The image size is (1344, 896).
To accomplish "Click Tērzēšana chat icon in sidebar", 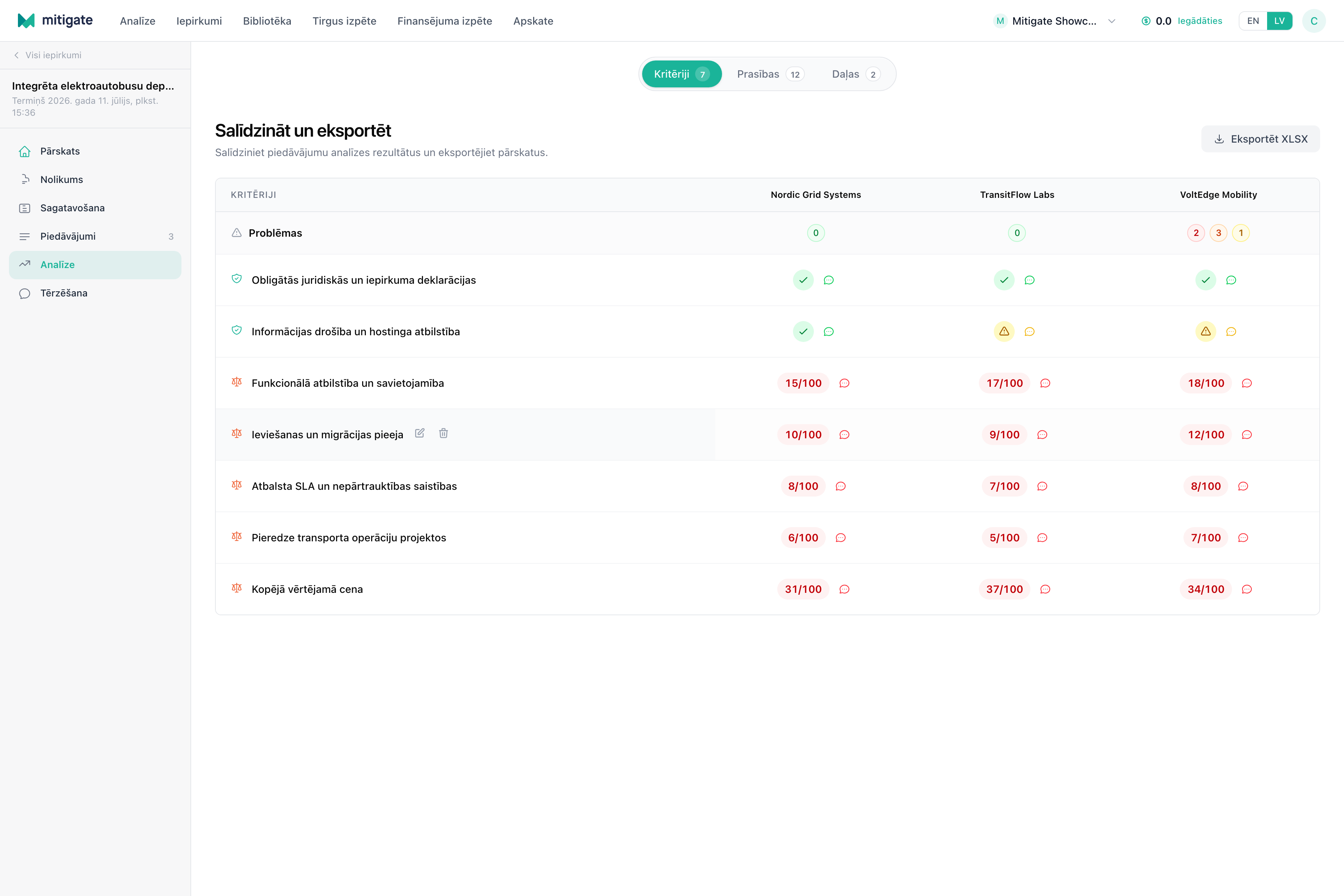I will (25, 293).
